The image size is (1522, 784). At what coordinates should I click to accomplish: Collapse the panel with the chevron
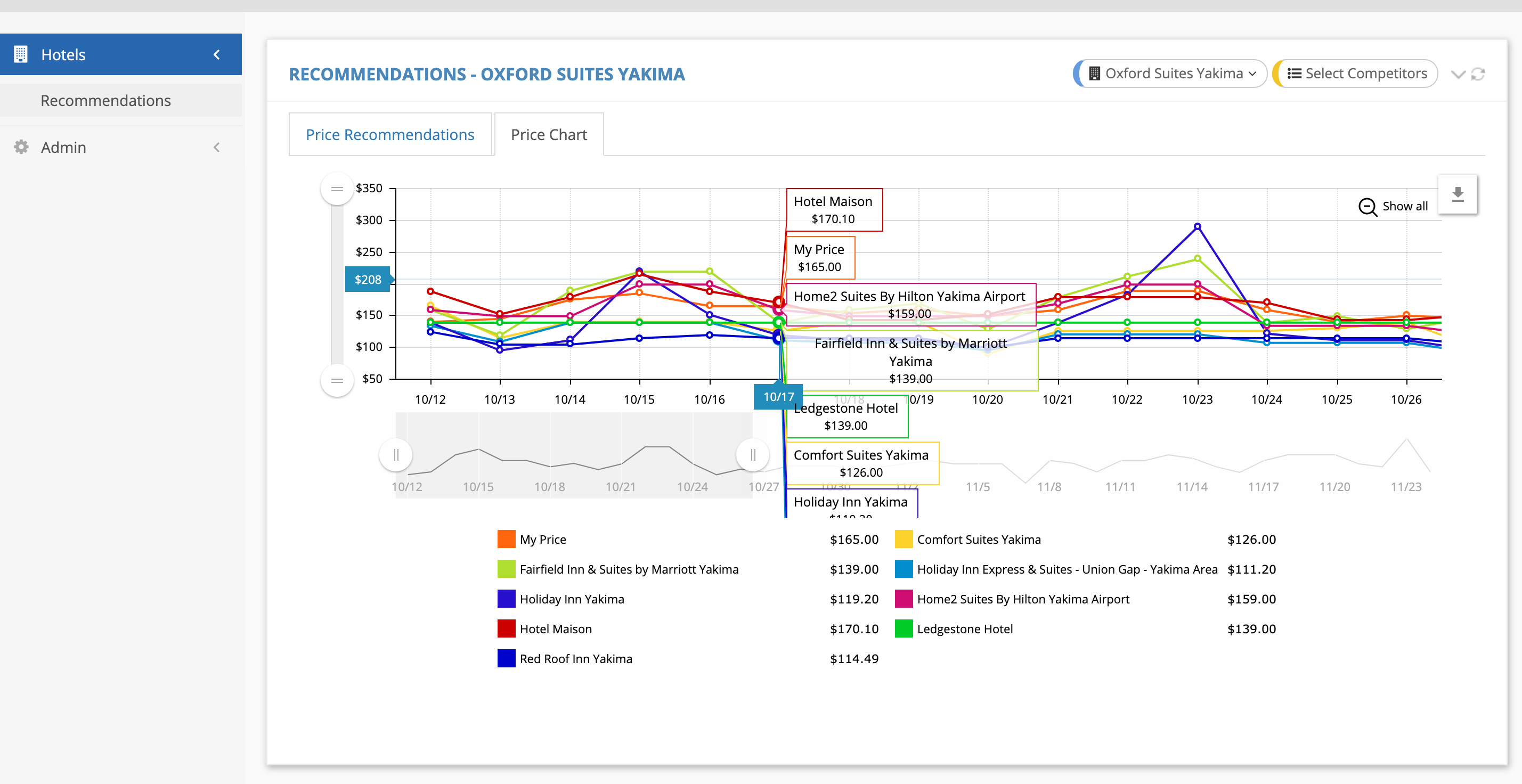tap(1458, 74)
